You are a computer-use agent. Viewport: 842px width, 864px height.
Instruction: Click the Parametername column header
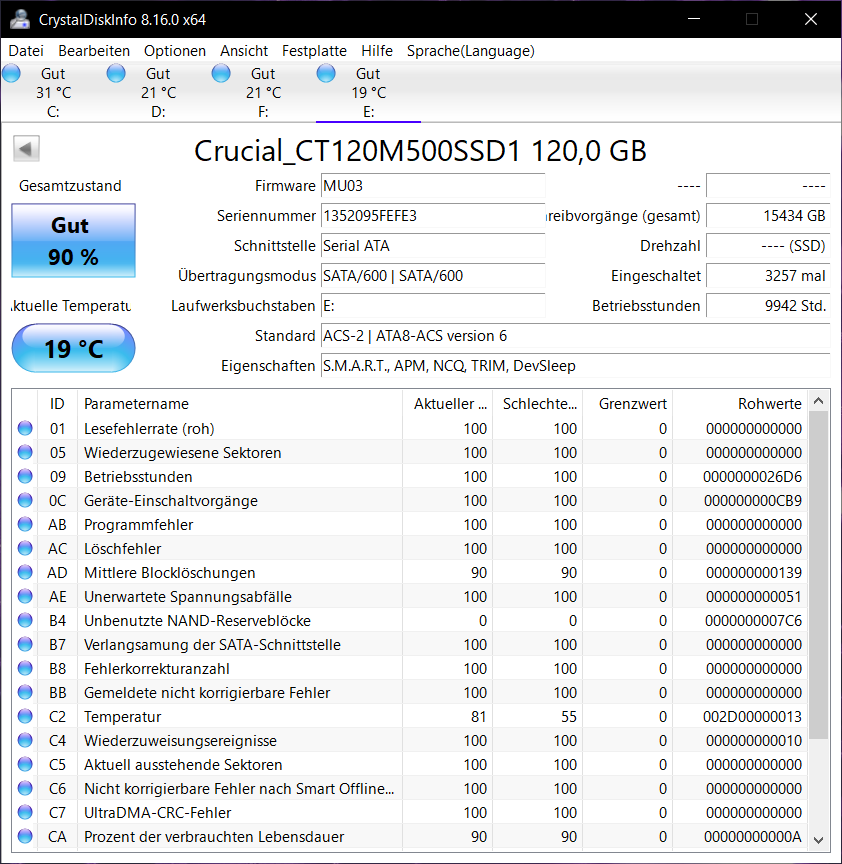pos(240,404)
